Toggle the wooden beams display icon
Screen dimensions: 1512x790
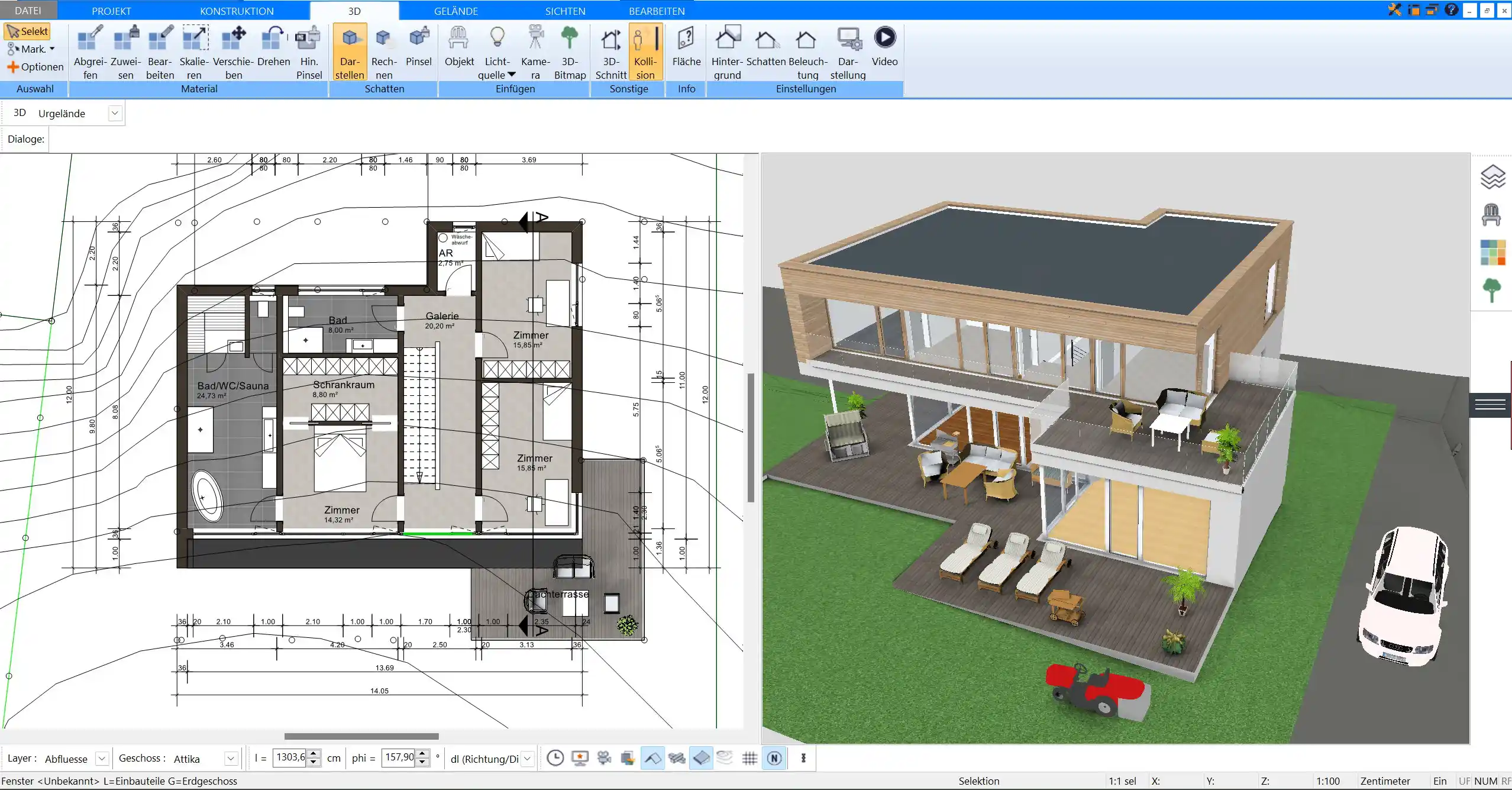(677, 758)
